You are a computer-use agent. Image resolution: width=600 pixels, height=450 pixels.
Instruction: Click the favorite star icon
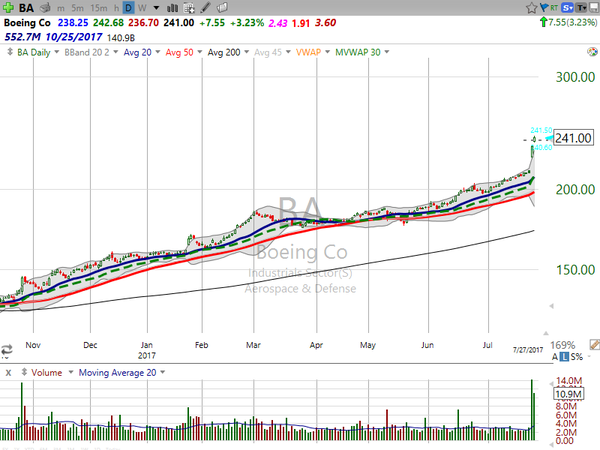531,8
